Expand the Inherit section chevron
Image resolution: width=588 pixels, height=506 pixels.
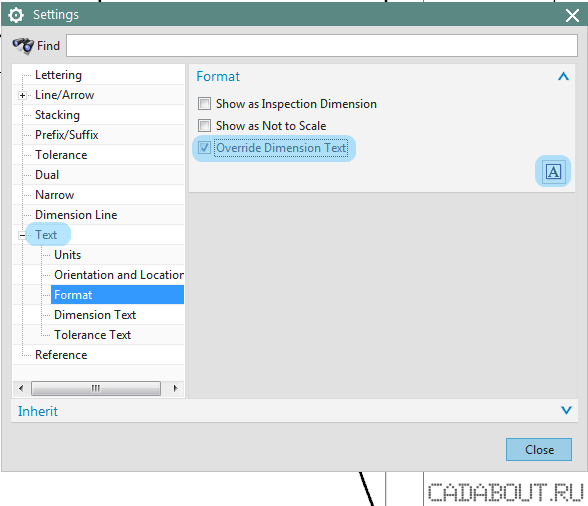coord(566,410)
